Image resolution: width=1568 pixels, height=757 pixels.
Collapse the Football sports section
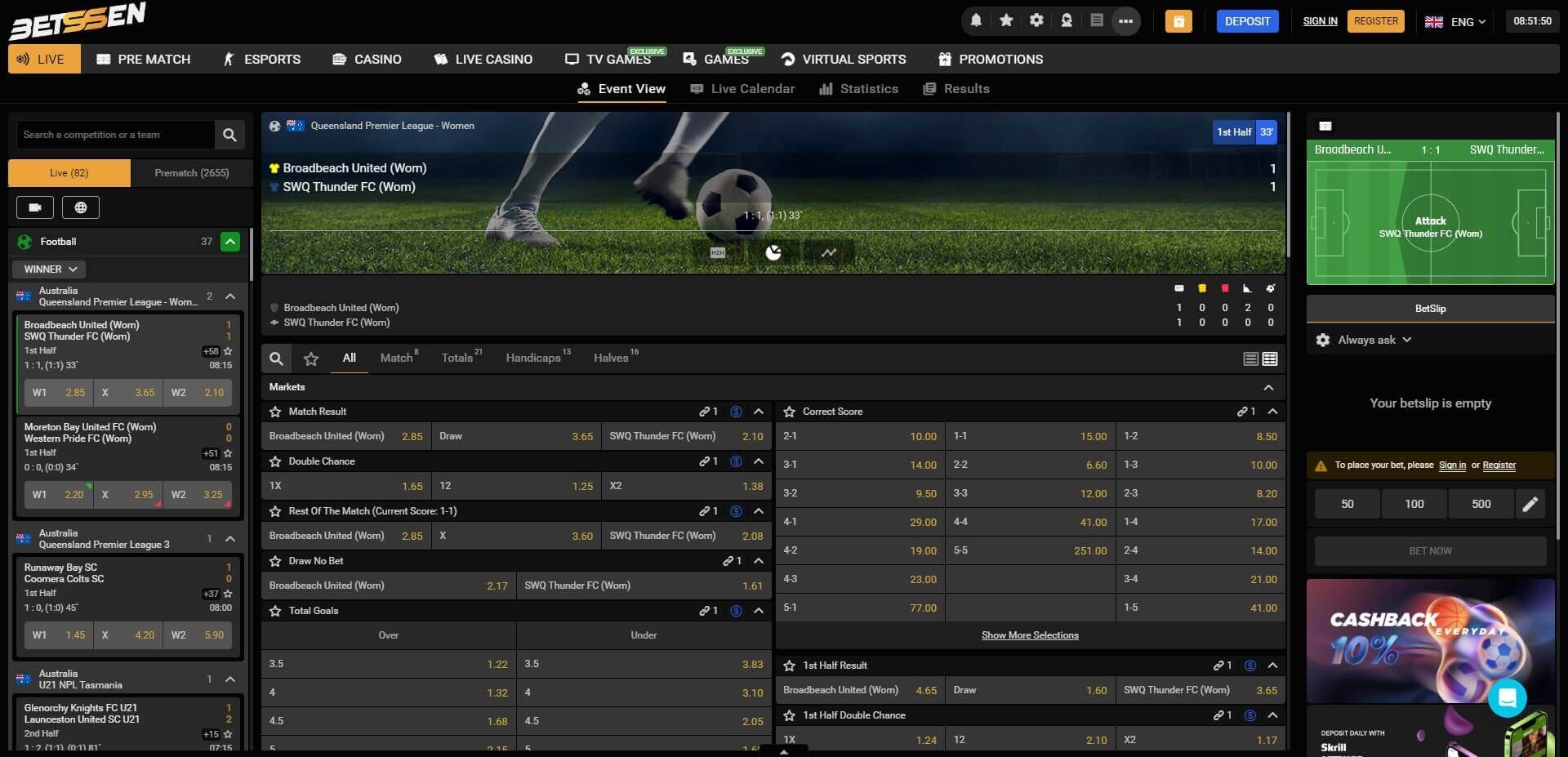230,242
